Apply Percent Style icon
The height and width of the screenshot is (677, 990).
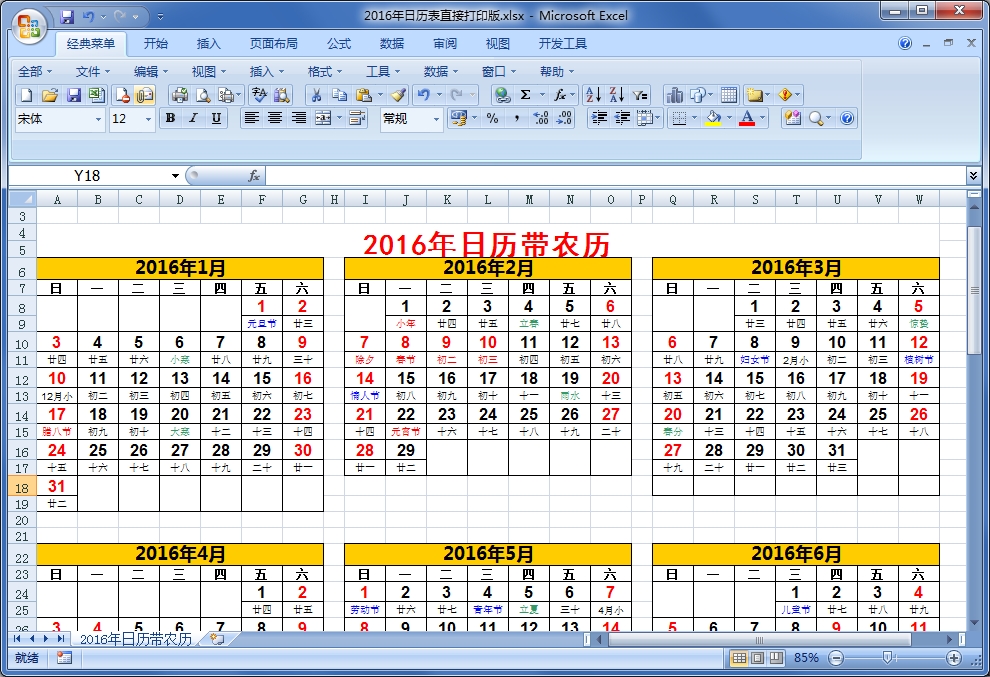coord(492,117)
